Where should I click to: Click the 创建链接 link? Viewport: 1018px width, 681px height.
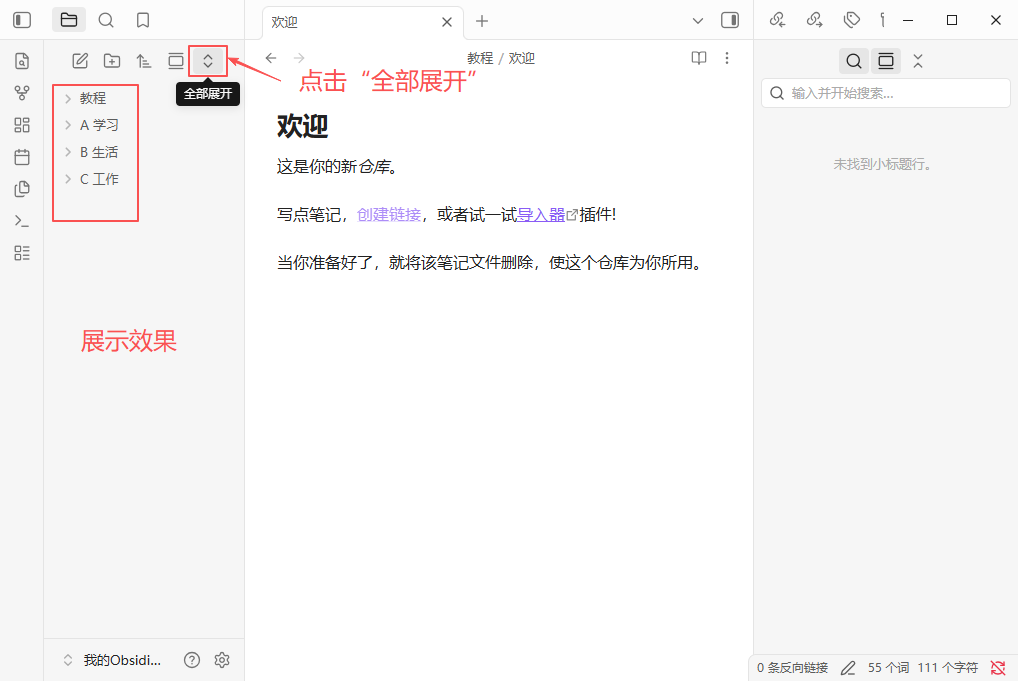coord(389,214)
